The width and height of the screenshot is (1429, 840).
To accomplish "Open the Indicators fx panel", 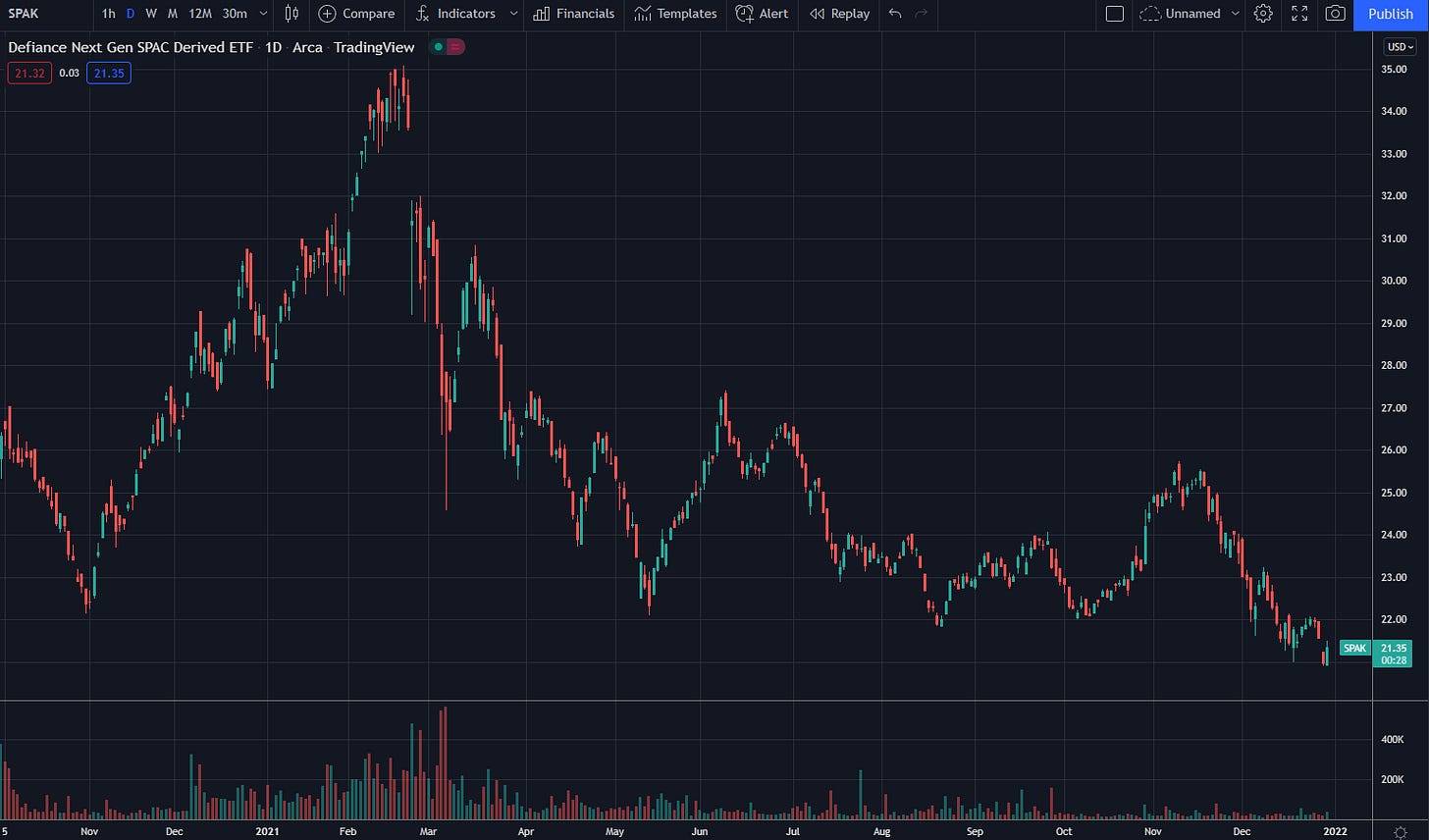I will coord(455,14).
